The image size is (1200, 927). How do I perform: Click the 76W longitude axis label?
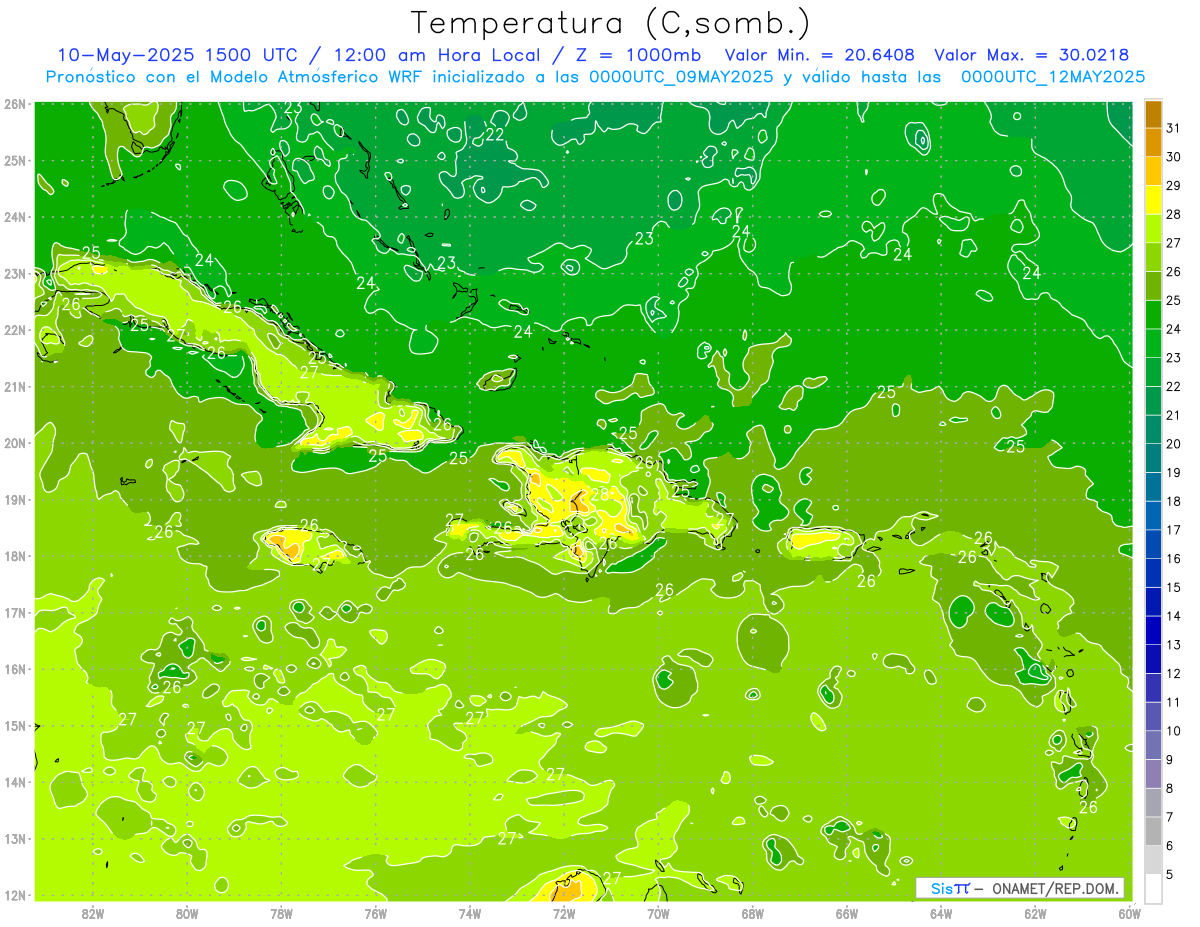[375, 913]
